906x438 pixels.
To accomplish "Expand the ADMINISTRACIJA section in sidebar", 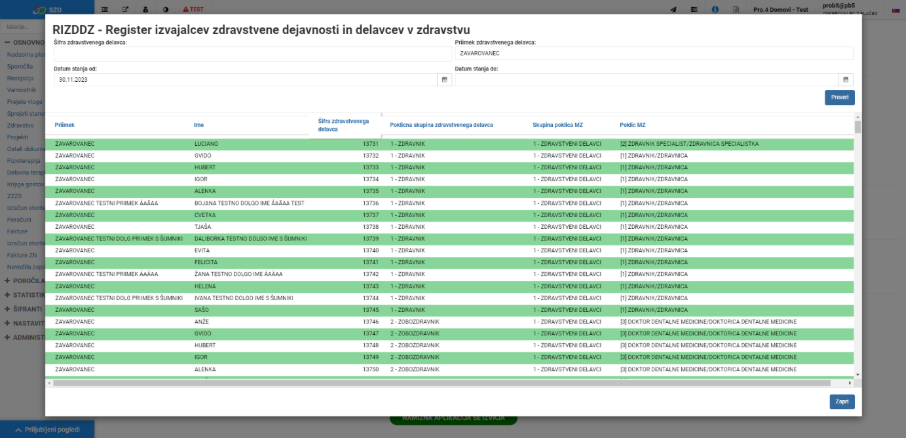I will point(24,337).
